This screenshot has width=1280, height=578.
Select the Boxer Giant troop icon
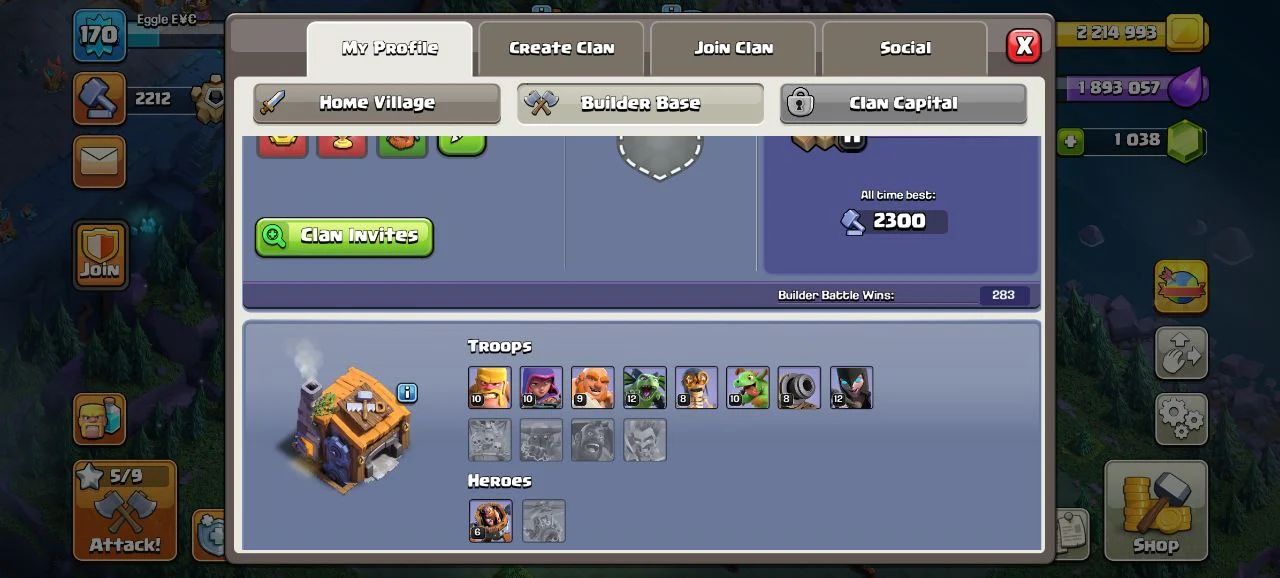point(593,387)
